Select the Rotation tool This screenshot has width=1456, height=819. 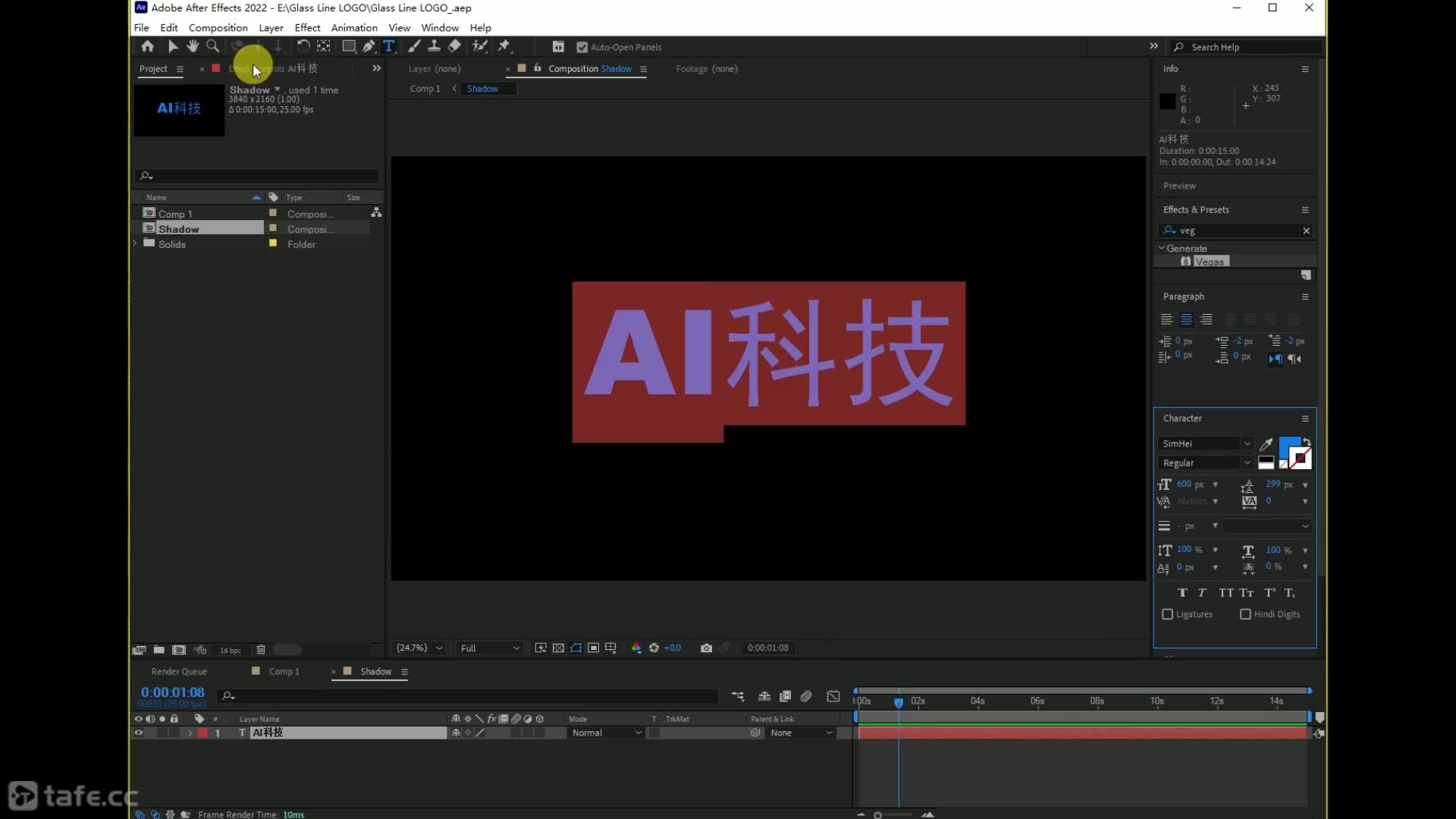click(303, 46)
